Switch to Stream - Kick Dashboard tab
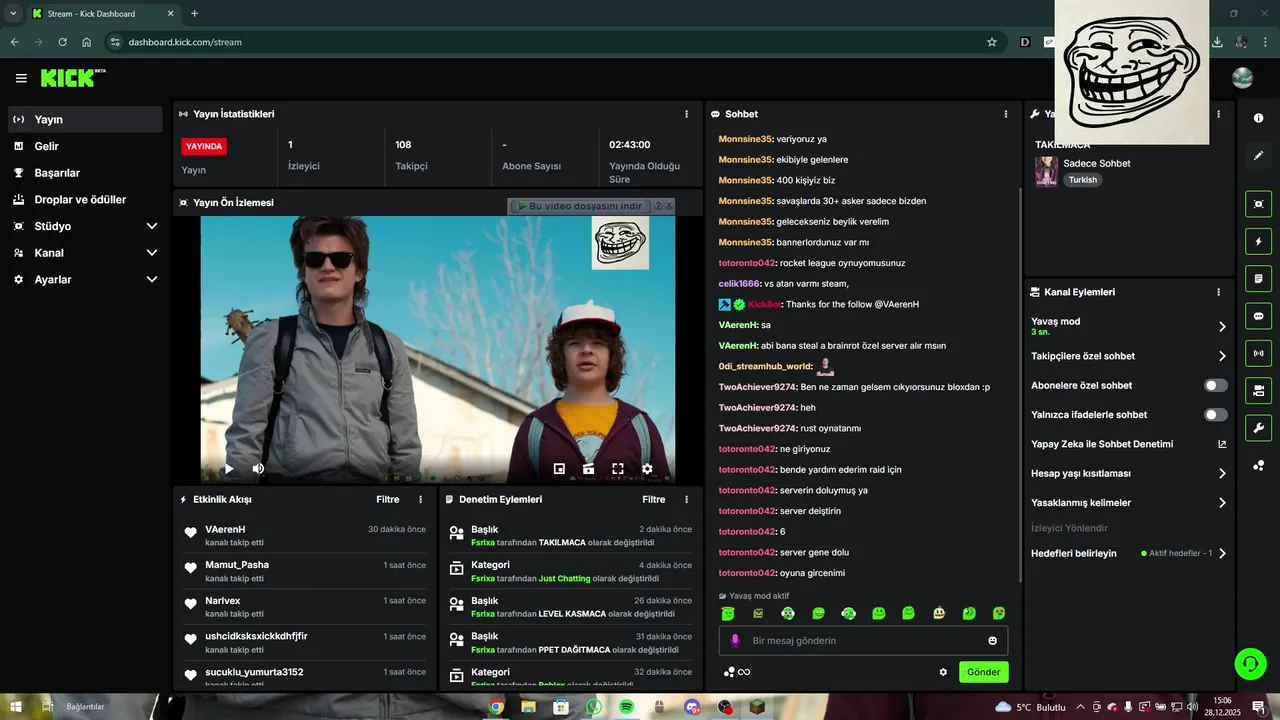 102,14
